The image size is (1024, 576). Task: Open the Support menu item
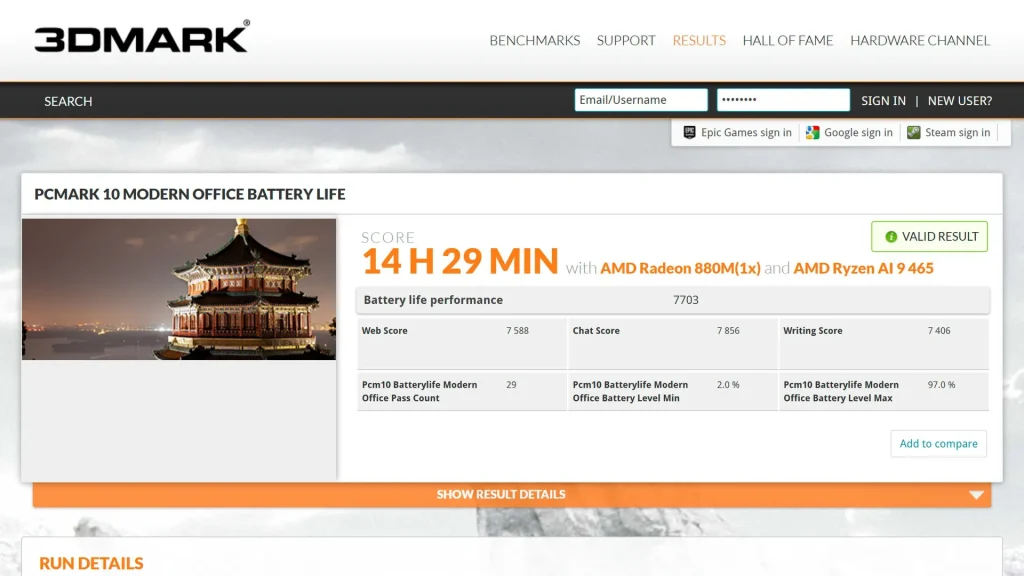(x=626, y=40)
